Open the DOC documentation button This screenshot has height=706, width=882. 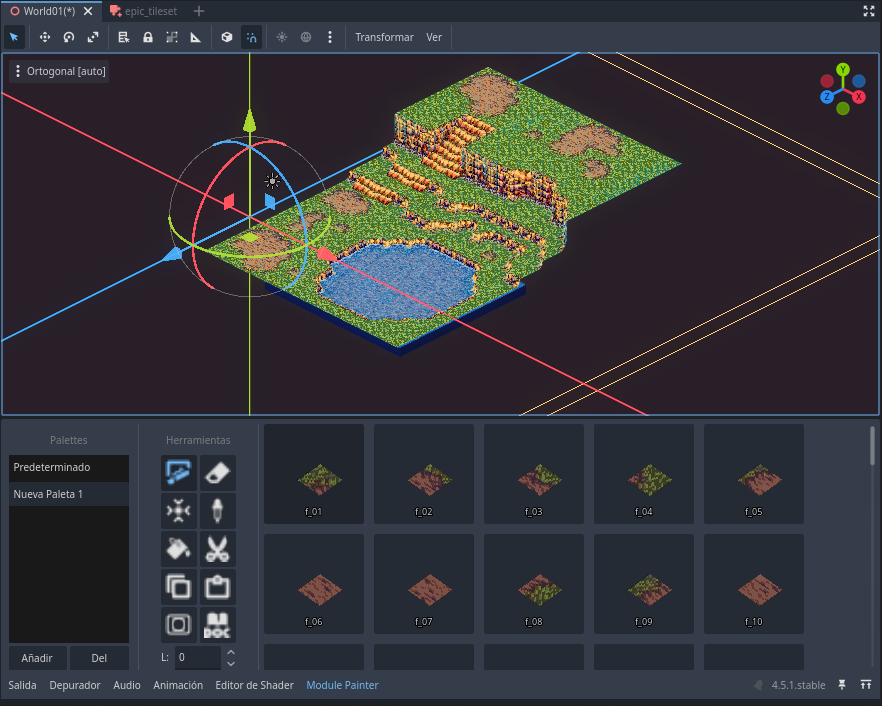(218, 624)
